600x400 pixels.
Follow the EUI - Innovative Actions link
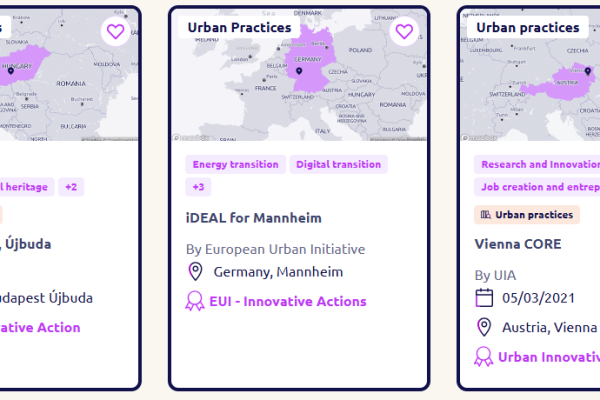click(288, 301)
